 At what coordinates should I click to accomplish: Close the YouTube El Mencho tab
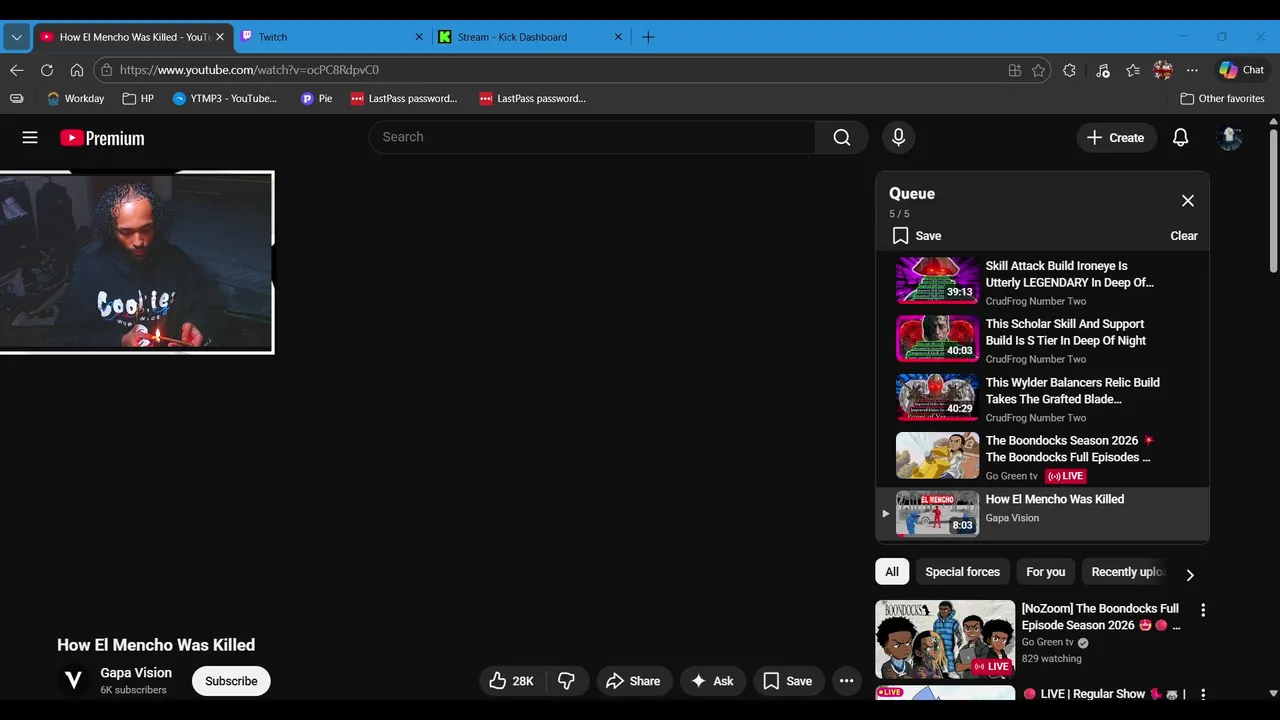pyautogui.click(x=220, y=37)
